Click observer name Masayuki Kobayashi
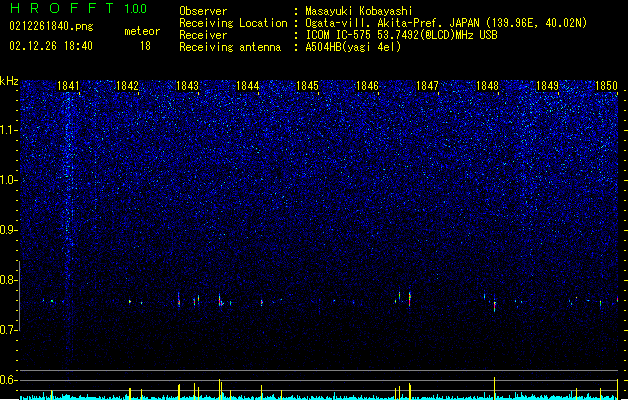This screenshot has width=629, height=400. click(x=359, y=11)
